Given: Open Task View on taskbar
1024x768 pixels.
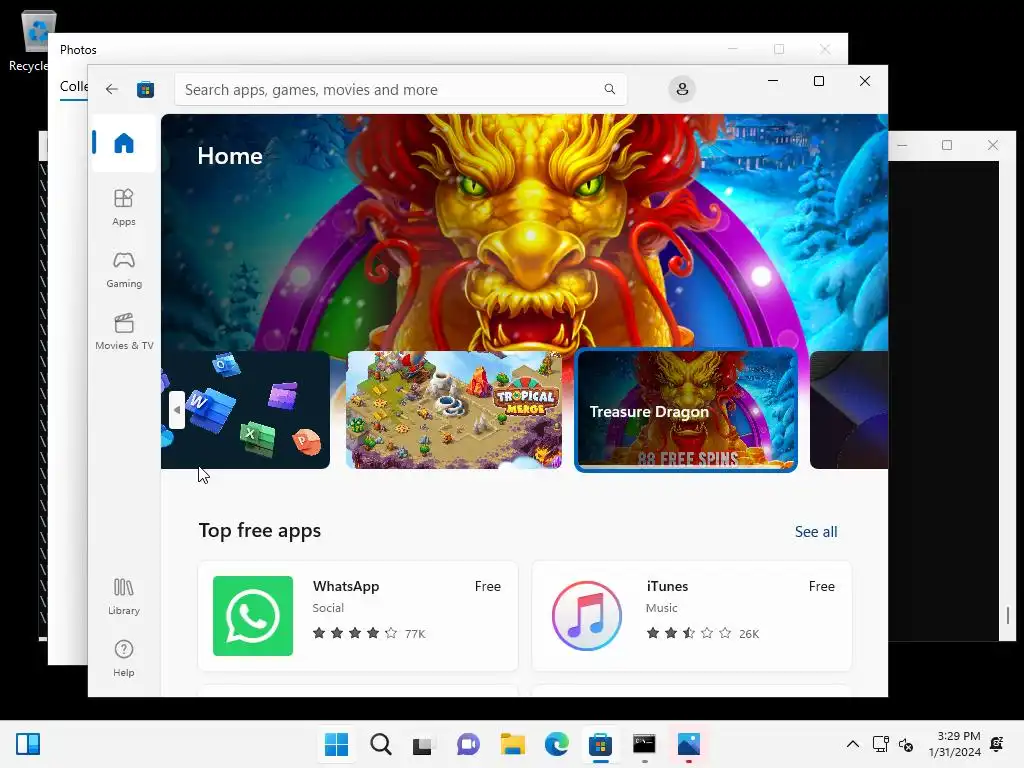Looking at the screenshot, I should click(423, 744).
